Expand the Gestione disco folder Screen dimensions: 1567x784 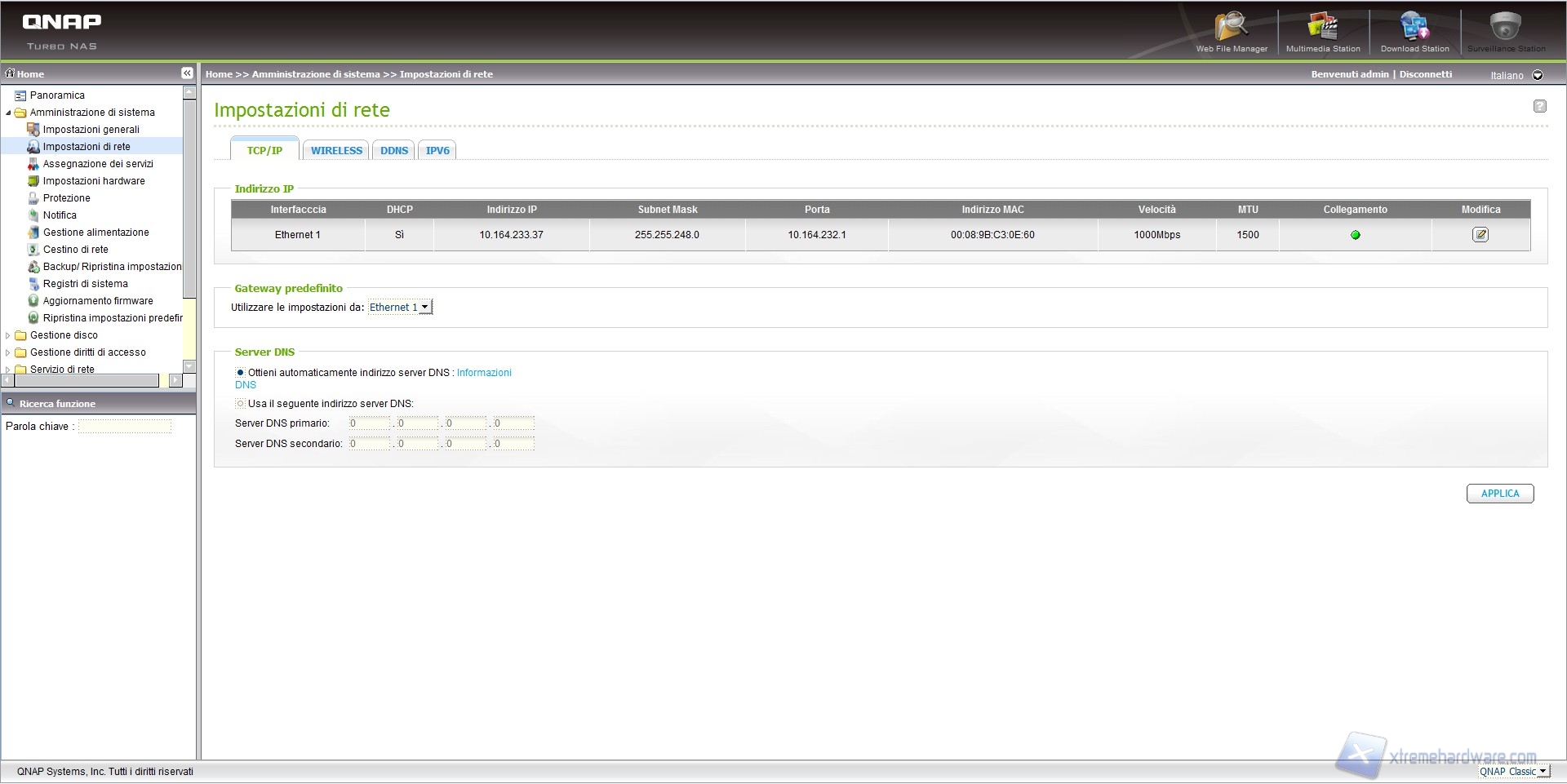8,335
